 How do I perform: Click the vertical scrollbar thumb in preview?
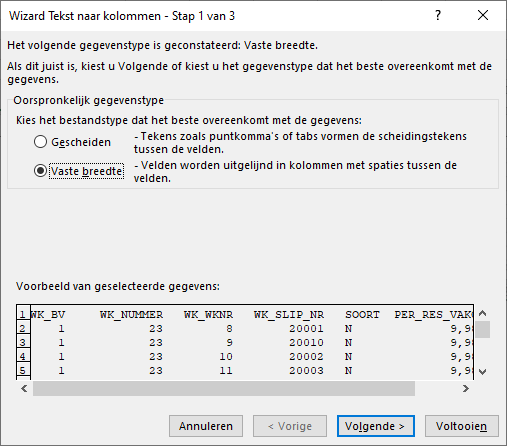tap(482, 329)
